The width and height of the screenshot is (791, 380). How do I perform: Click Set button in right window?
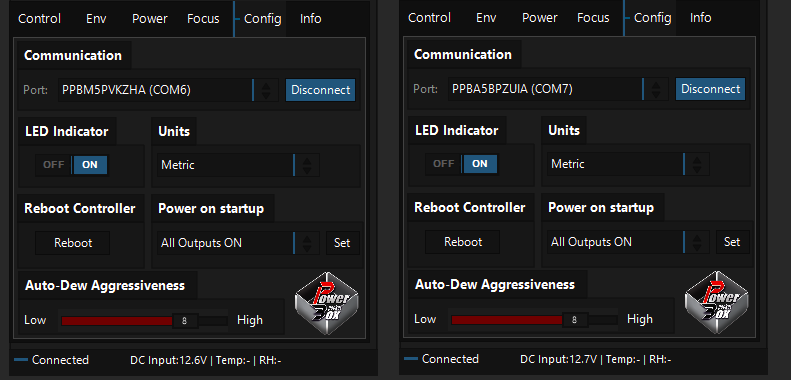pyautogui.click(x=732, y=242)
